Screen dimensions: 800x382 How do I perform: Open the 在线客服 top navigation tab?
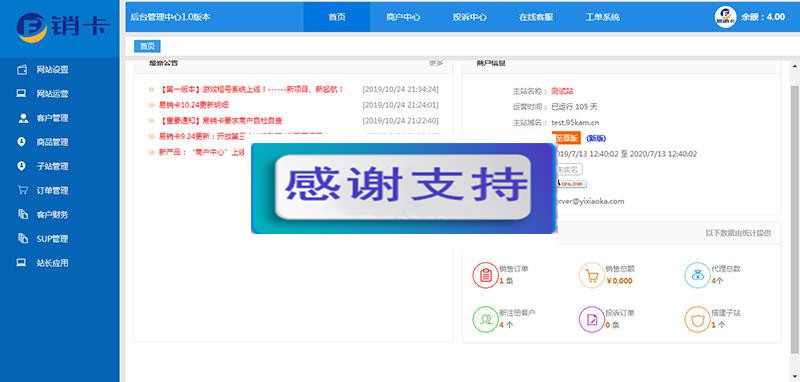pyautogui.click(x=536, y=17)
